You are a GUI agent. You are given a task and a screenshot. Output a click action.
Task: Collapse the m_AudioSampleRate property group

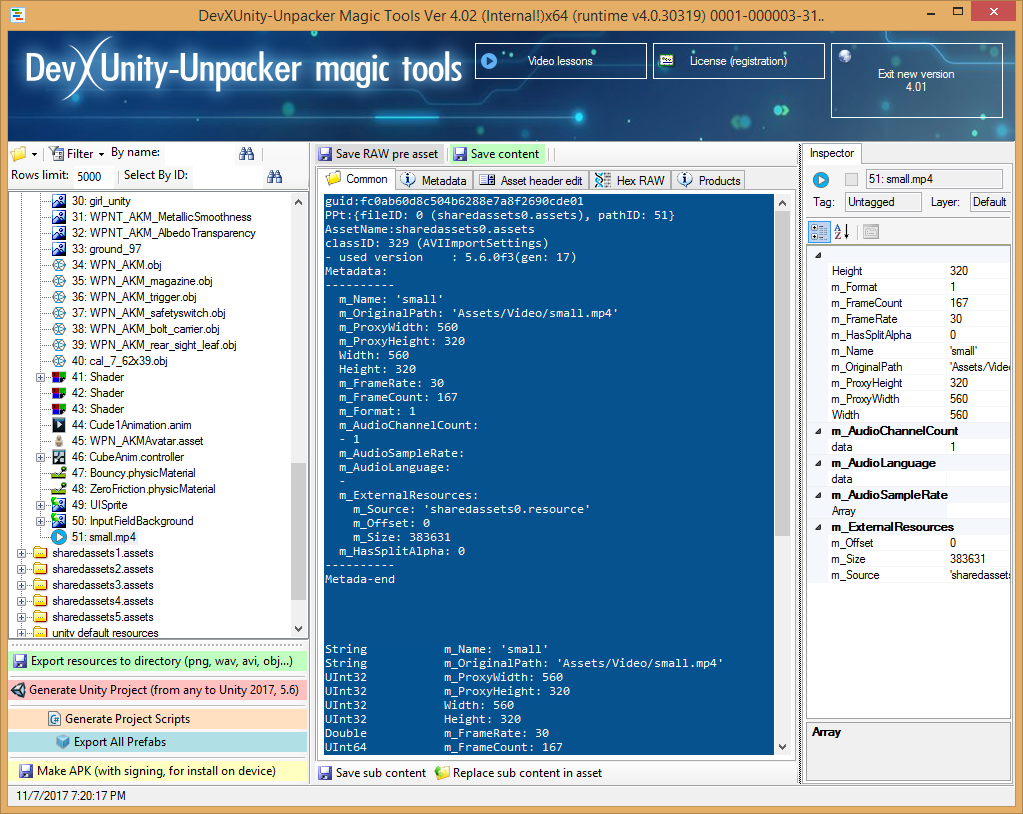point(818,495)
